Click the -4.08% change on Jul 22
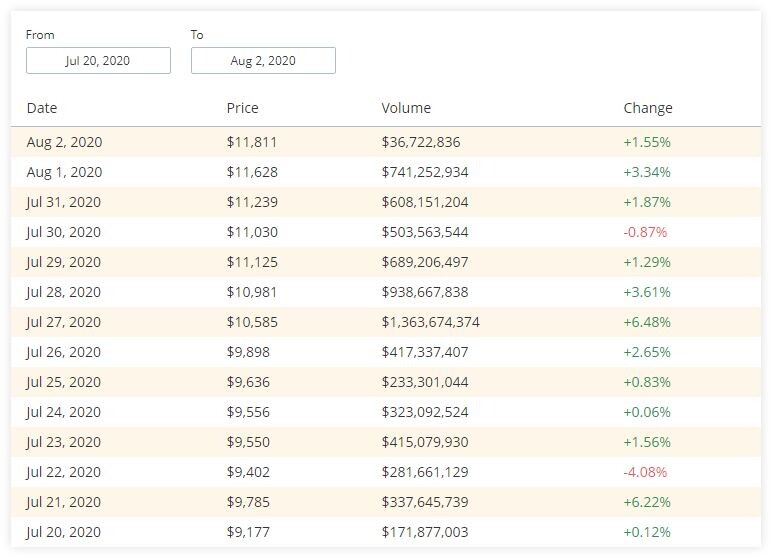 [645, 472]
